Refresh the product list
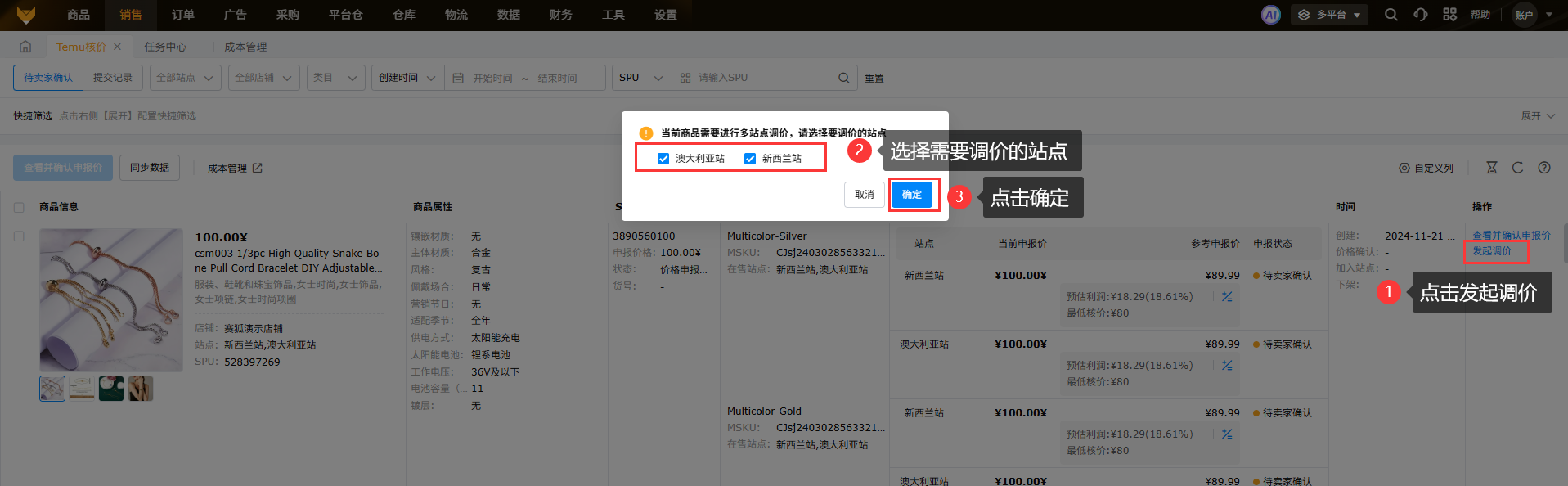Viewport: 1568px width, 486px height. (1517, 168)
